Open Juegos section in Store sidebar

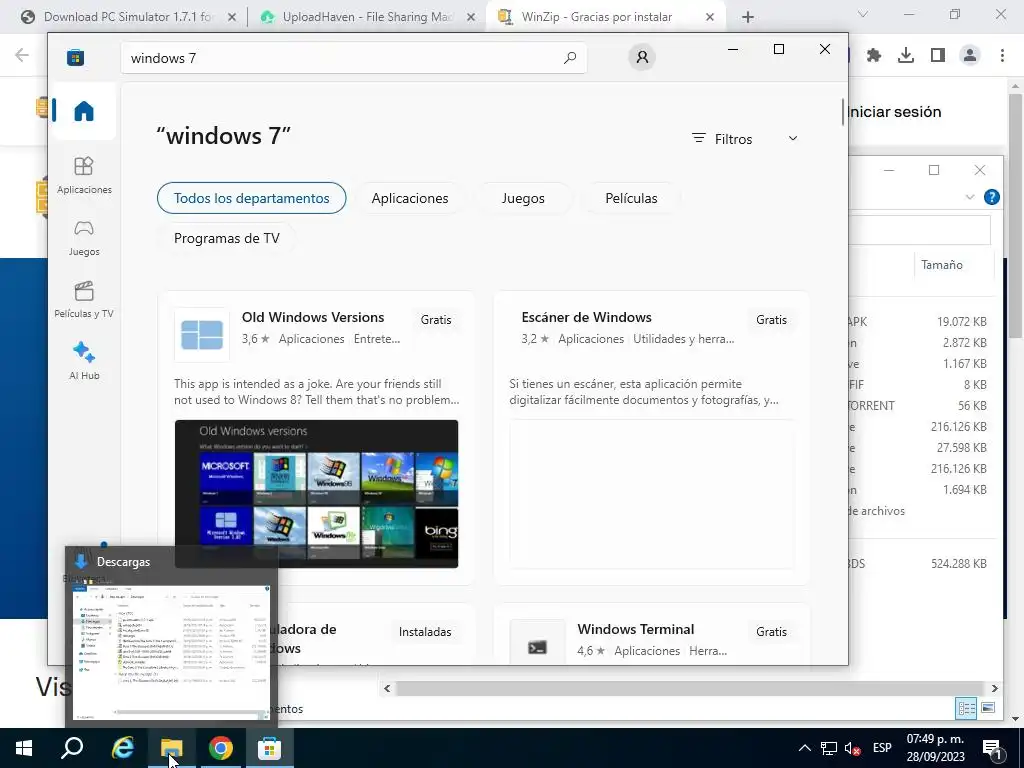[x=84, y=238]
